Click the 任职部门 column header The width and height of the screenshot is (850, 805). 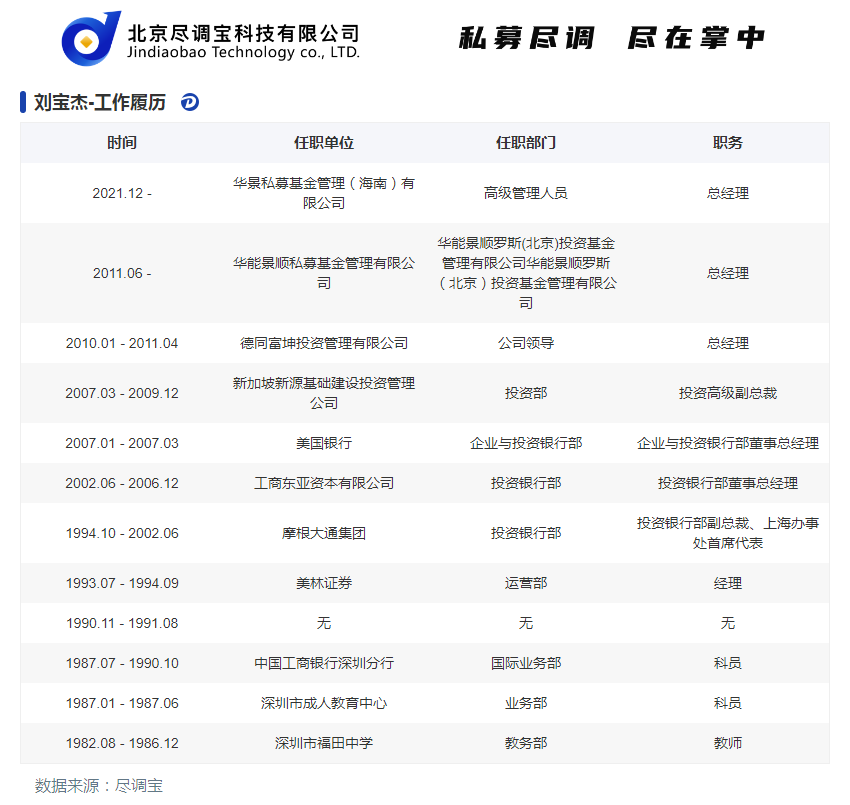click(x=526, y=143)
